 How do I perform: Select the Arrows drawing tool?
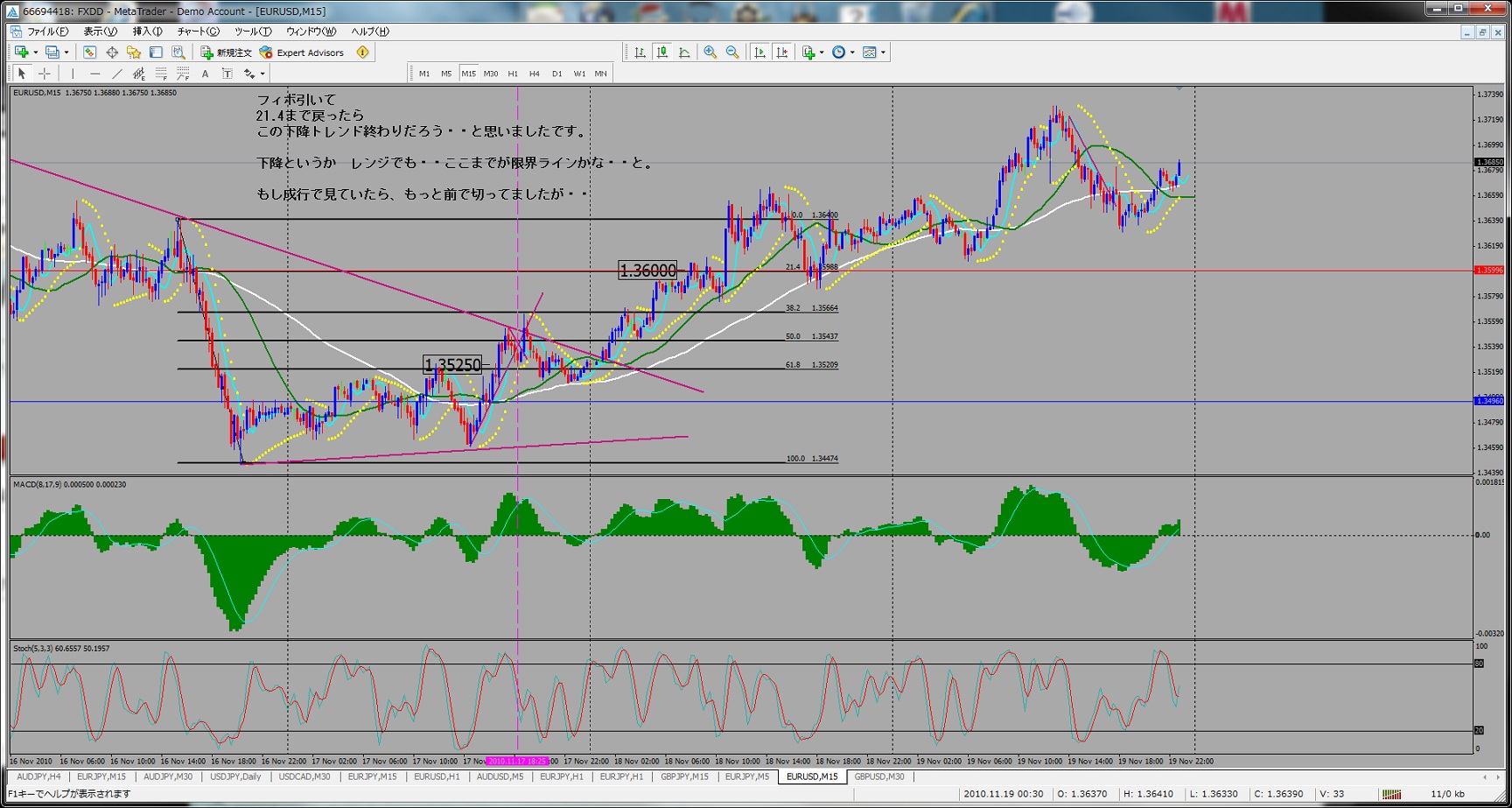pos(249,74)
